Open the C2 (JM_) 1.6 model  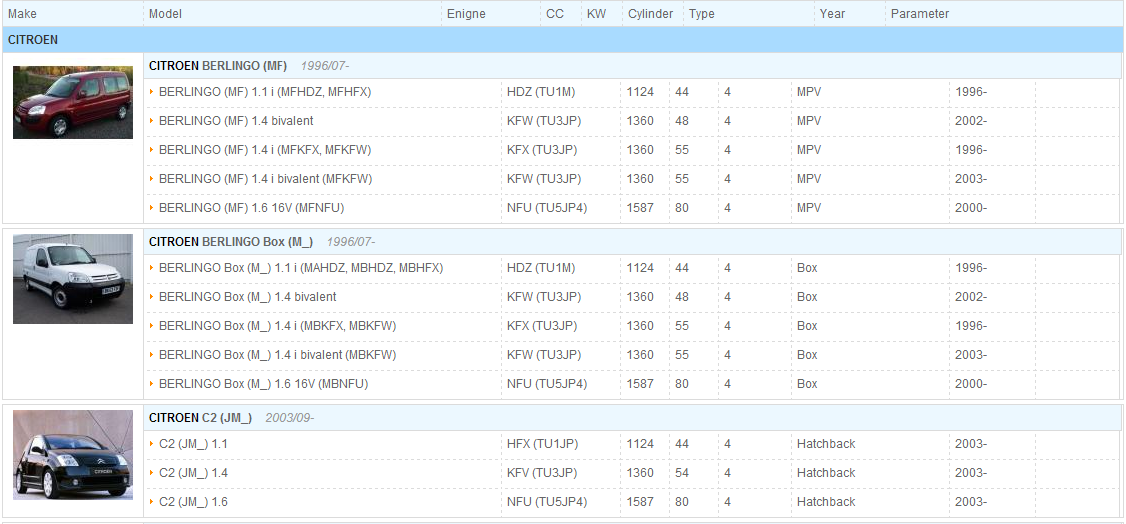193,502
